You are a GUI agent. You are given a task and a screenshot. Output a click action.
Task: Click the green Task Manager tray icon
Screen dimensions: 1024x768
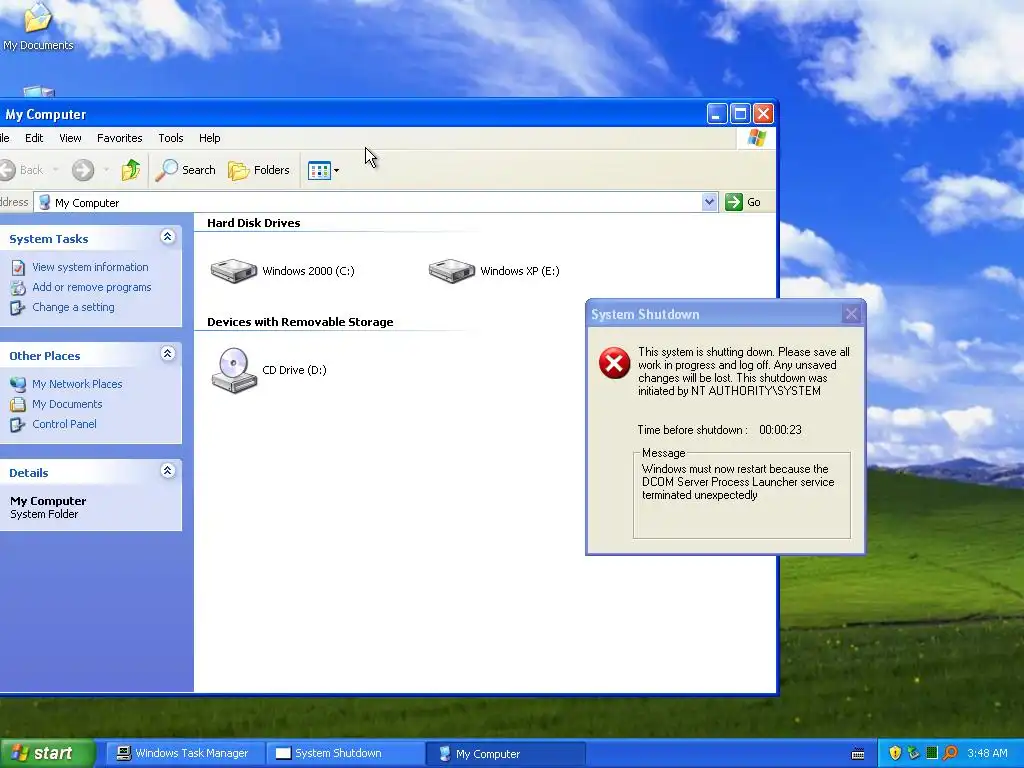[932, 754]
